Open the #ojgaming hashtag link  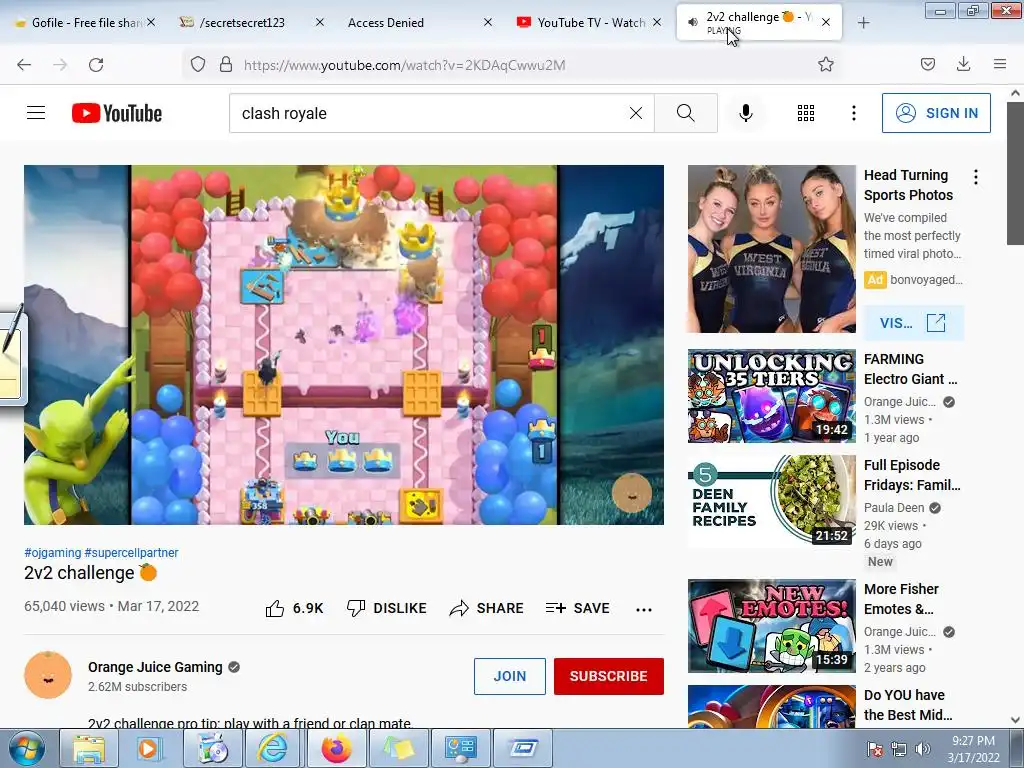coord(53,552)
